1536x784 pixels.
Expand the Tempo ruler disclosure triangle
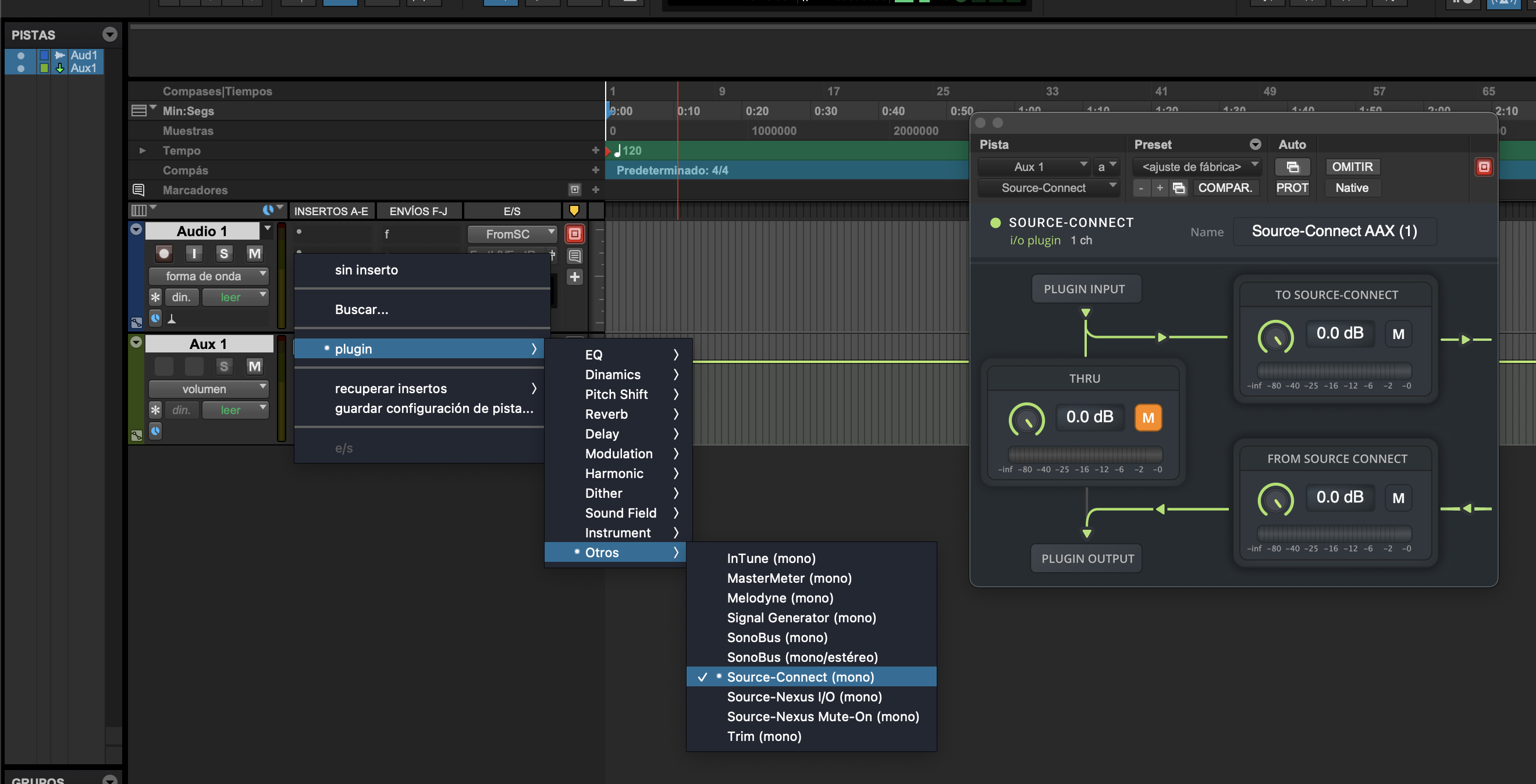pos(143,150)
